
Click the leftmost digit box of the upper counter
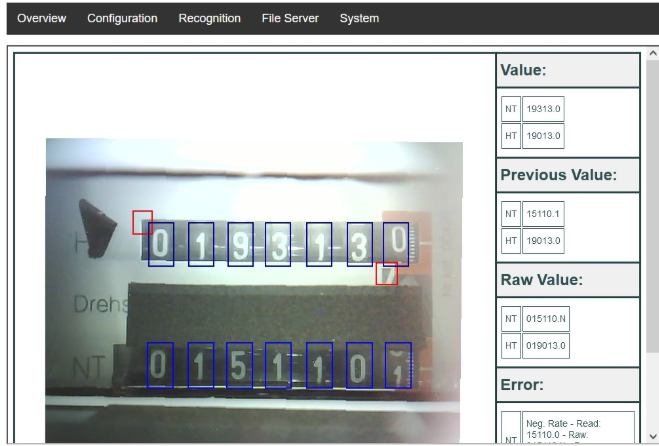tap(161, 244)
